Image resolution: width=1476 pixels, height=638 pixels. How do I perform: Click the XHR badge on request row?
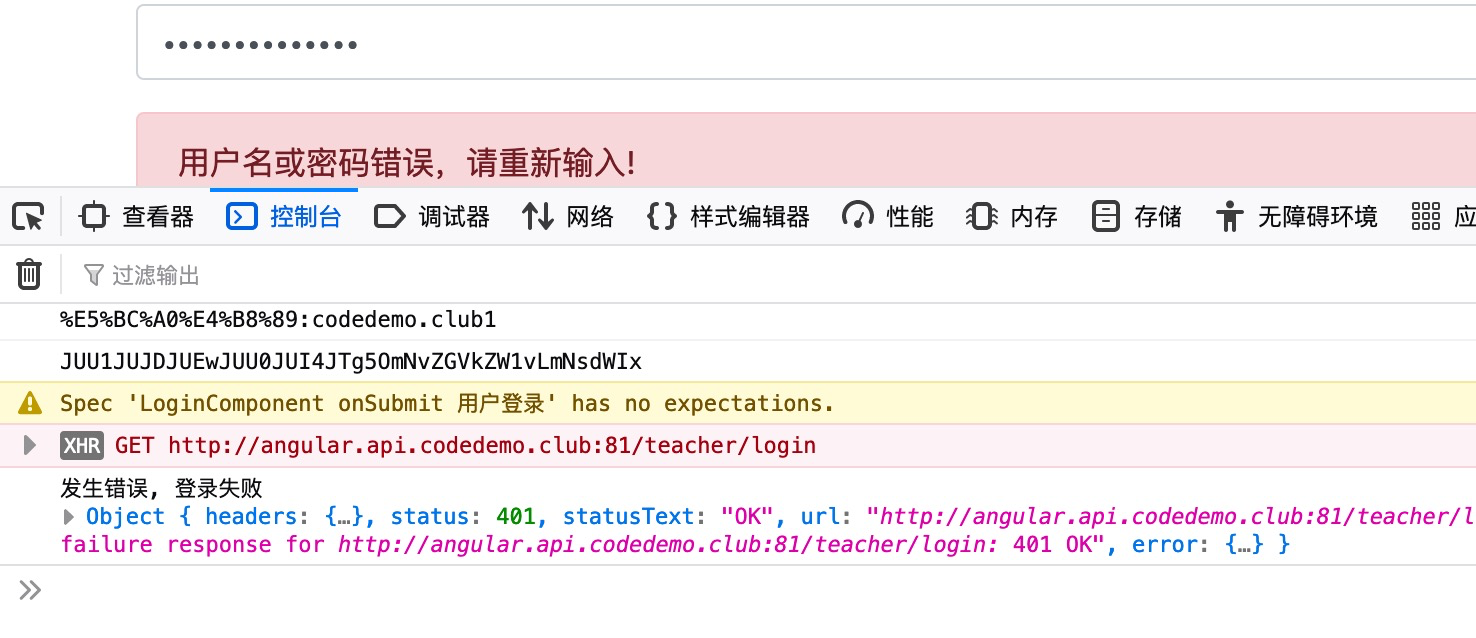(x=81, y=445)
